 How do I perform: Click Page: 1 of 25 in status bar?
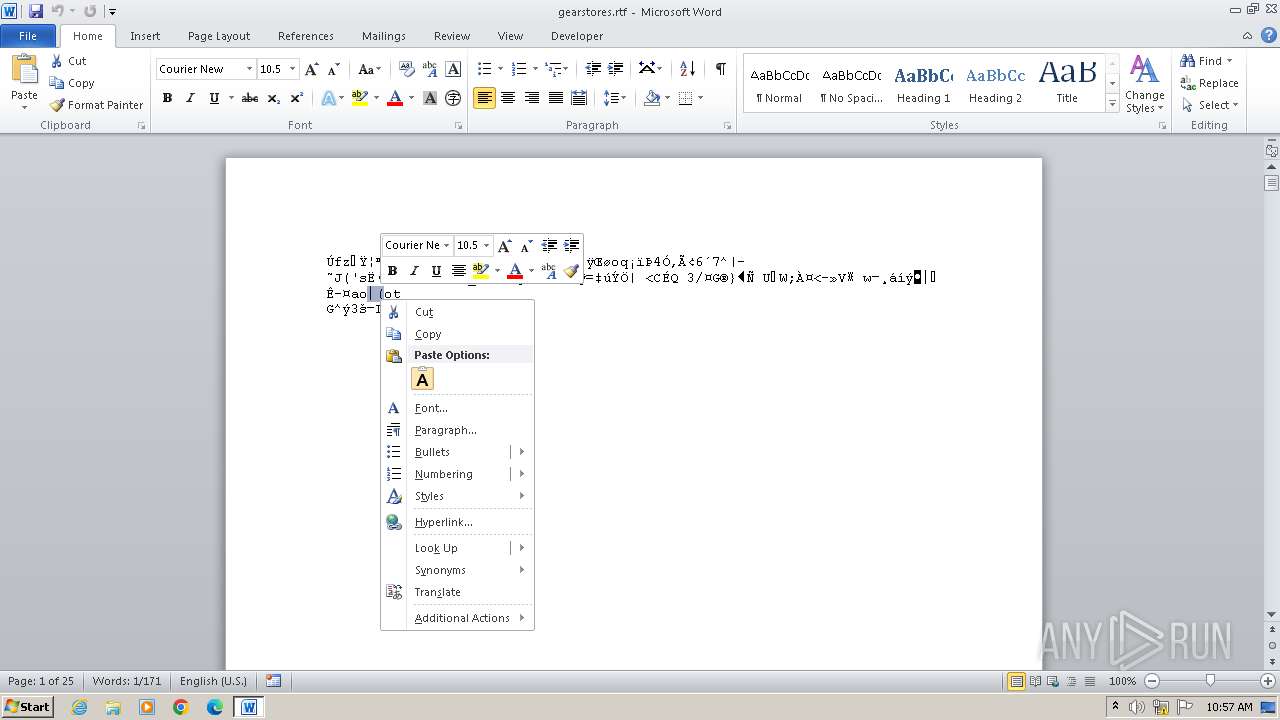(41, 681)
